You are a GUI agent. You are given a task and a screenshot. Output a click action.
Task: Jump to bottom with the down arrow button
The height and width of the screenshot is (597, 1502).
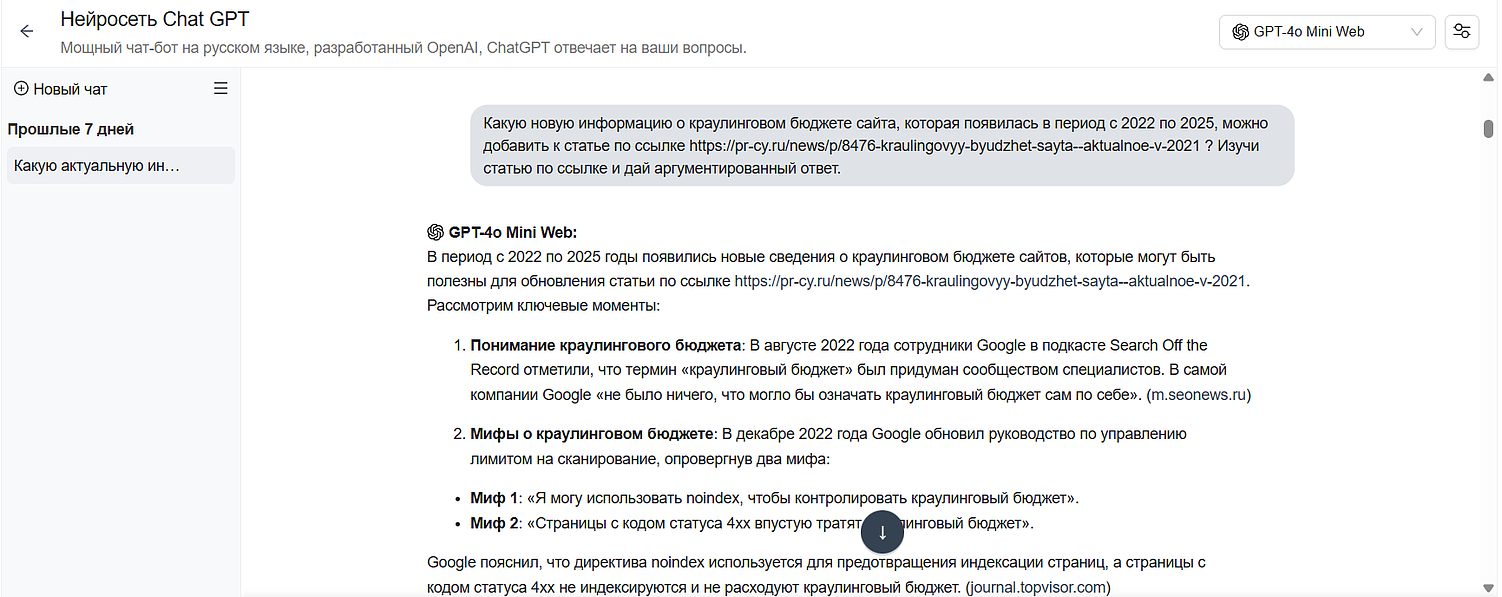(x=882, y=532)
